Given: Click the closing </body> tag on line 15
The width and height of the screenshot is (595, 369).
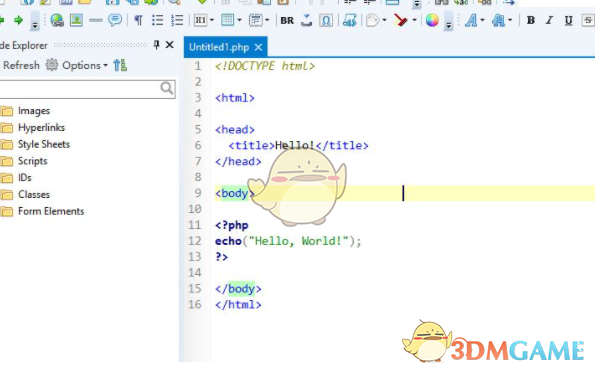Looking at the screenshot, I should 238,289.
